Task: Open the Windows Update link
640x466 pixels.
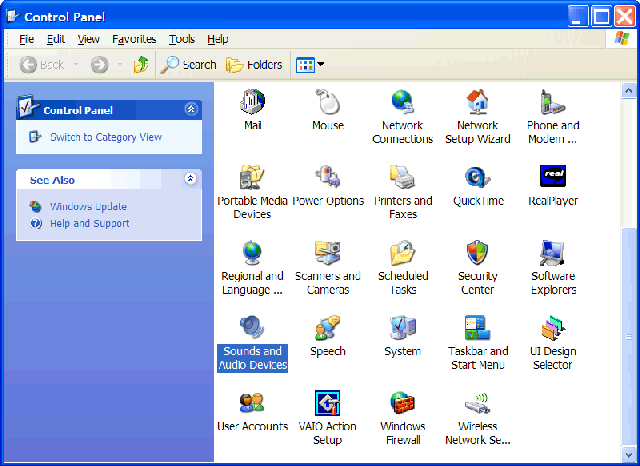Action: (x=88, y=206)
